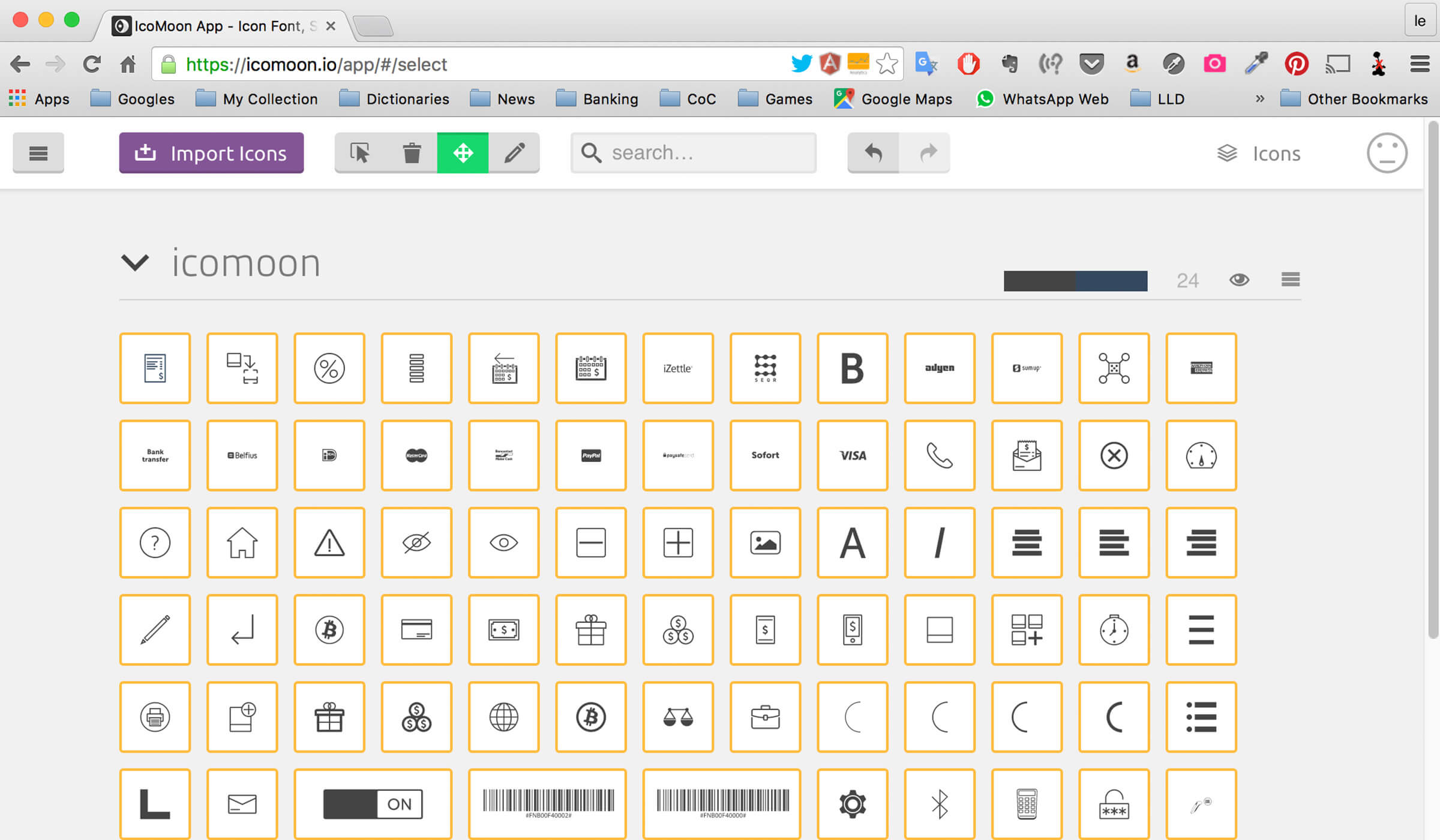Select the Belfius icon

click(242, 455)
